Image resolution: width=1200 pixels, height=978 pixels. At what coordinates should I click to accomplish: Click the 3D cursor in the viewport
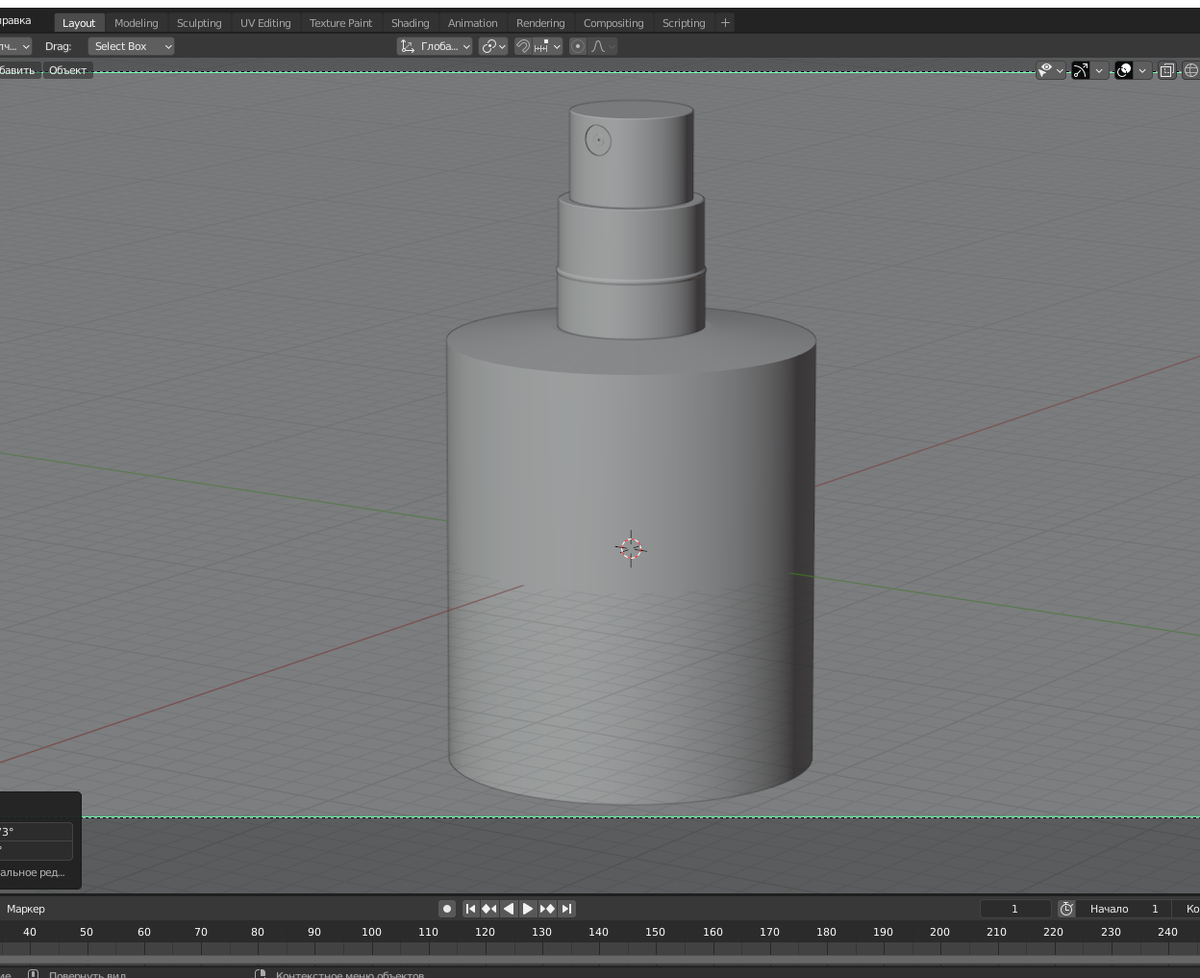pos(631,548)
